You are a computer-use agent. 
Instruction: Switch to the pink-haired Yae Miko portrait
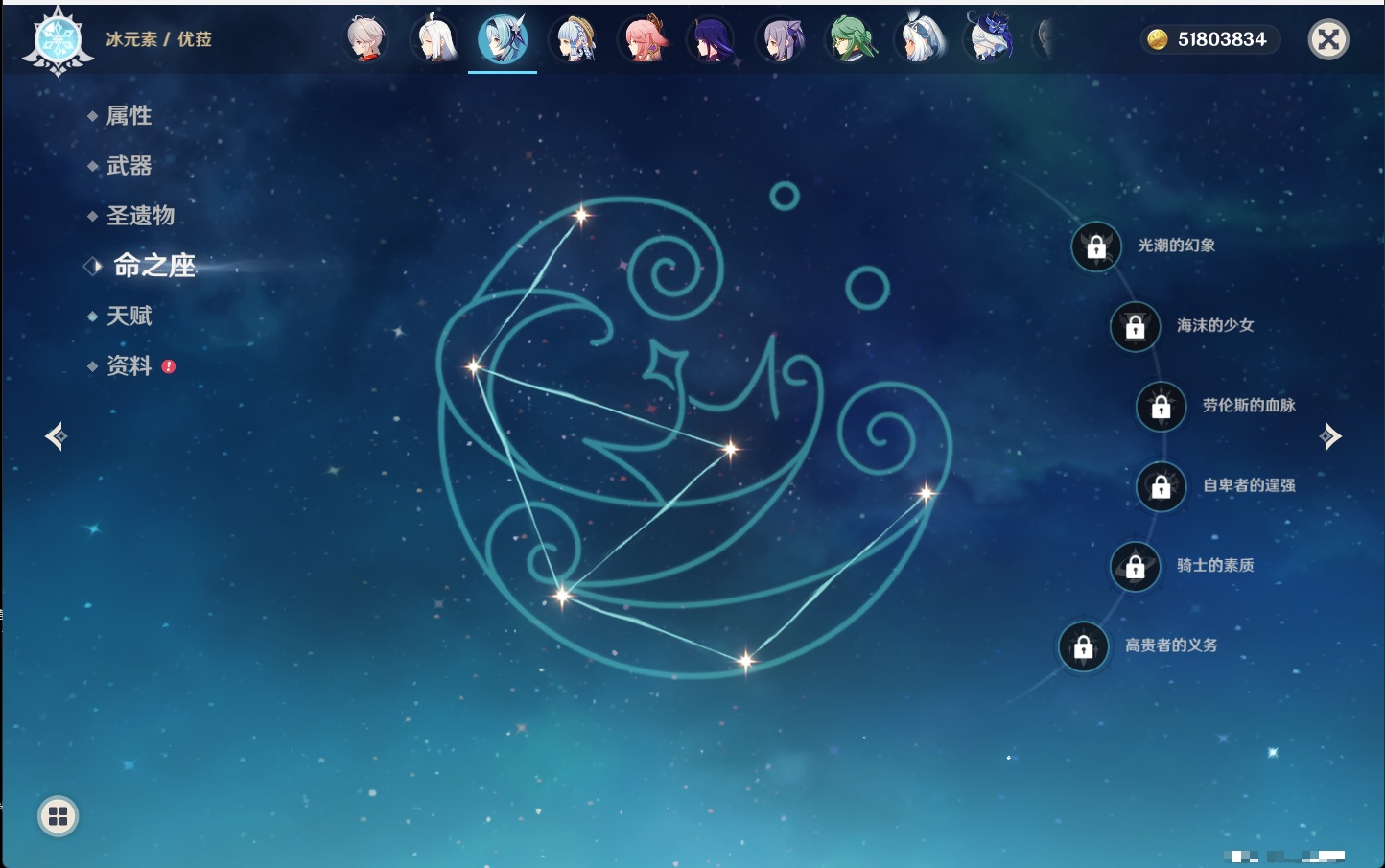[644, 40]
